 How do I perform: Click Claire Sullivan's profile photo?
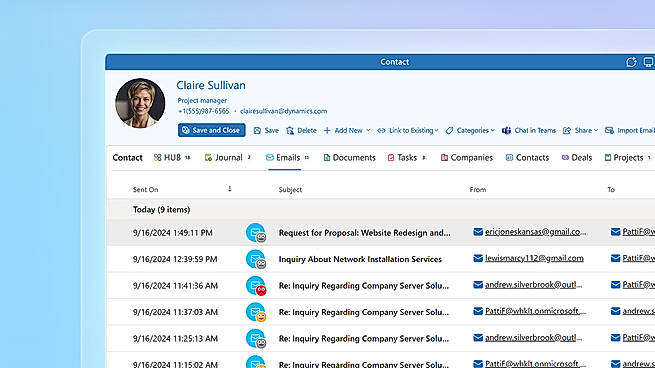140,103
